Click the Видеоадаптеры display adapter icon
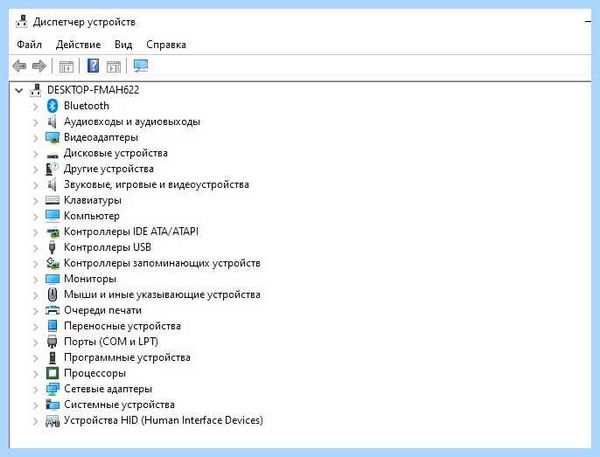 click(52, 137)
